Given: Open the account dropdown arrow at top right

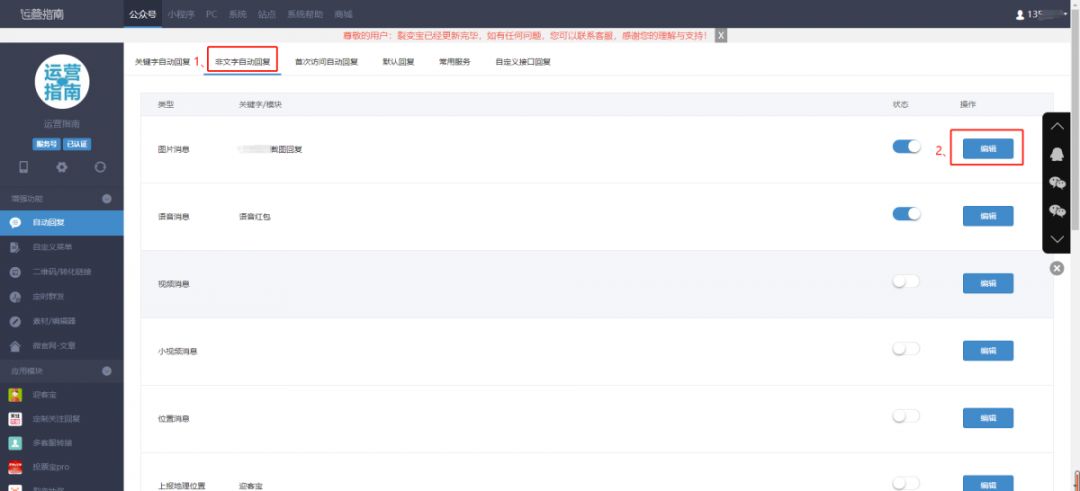Looking at the screenshot, I should [x=1066, y=14].
